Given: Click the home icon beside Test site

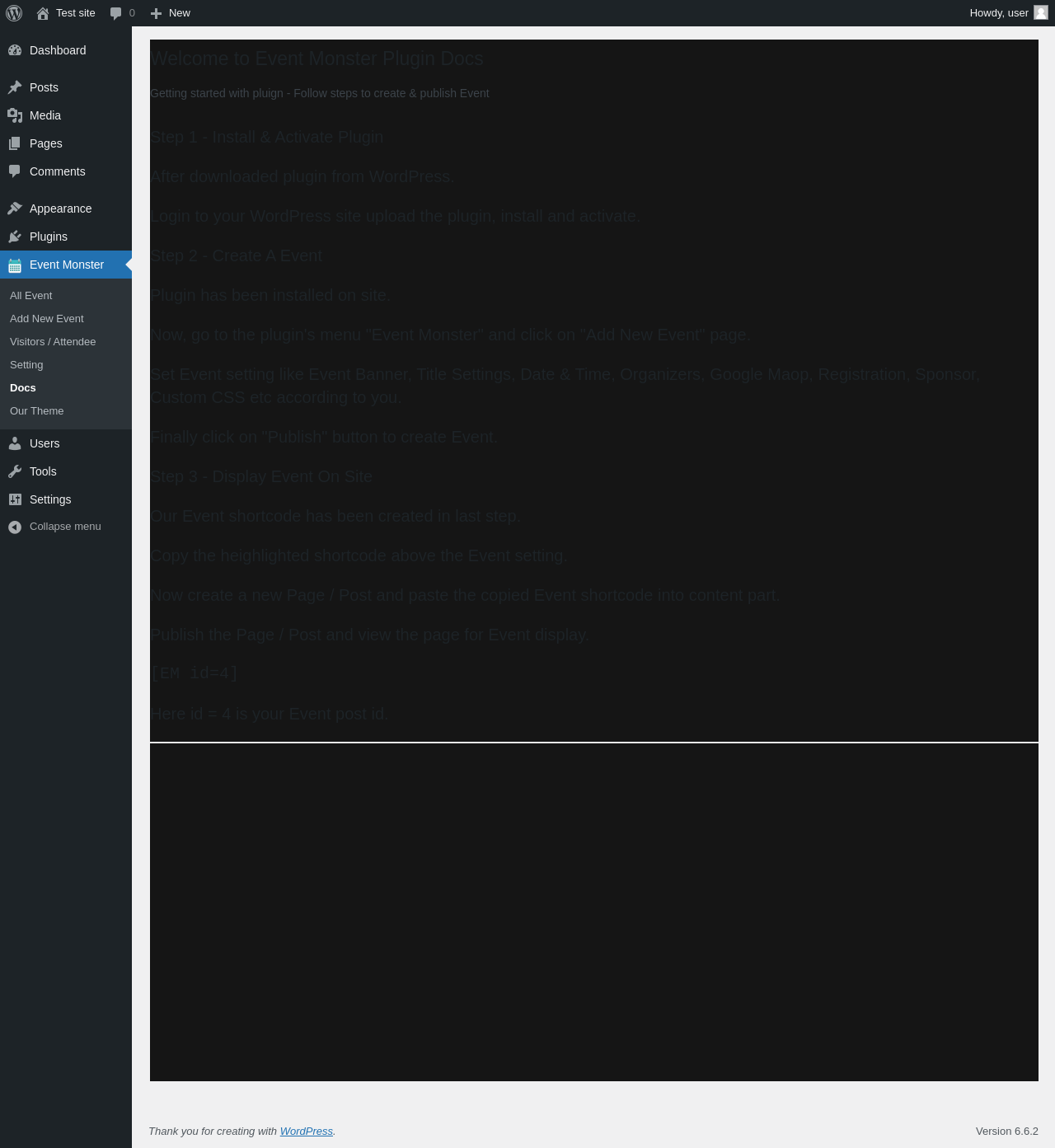Looking at the screenshot, I should point(43,13).
